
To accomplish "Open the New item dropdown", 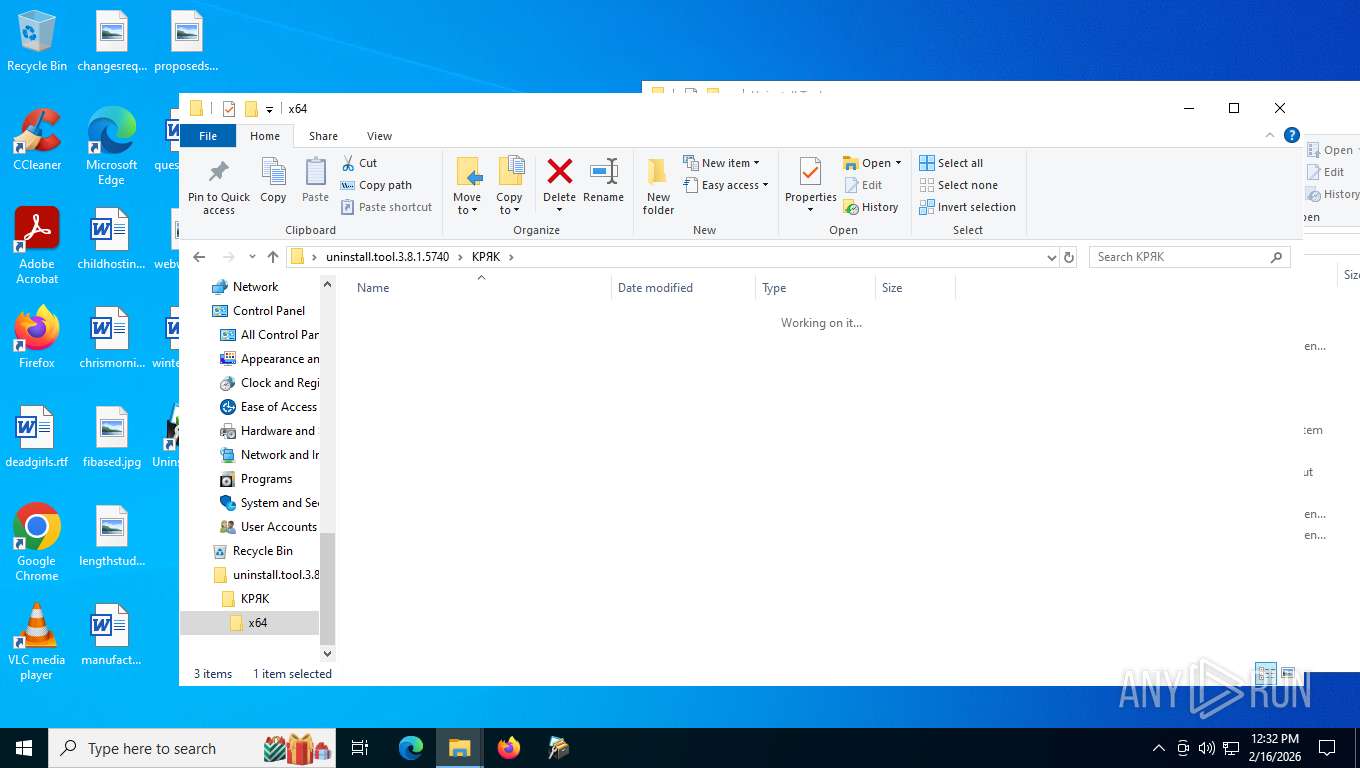I will (722, 163).
